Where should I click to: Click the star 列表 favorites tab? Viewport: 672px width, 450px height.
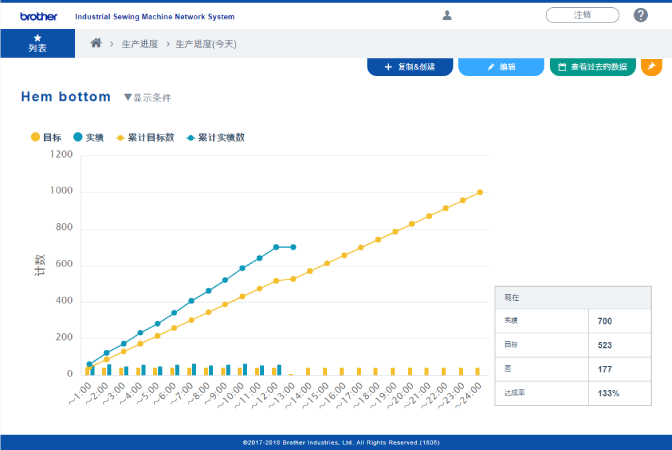click(x=37, y=43)
